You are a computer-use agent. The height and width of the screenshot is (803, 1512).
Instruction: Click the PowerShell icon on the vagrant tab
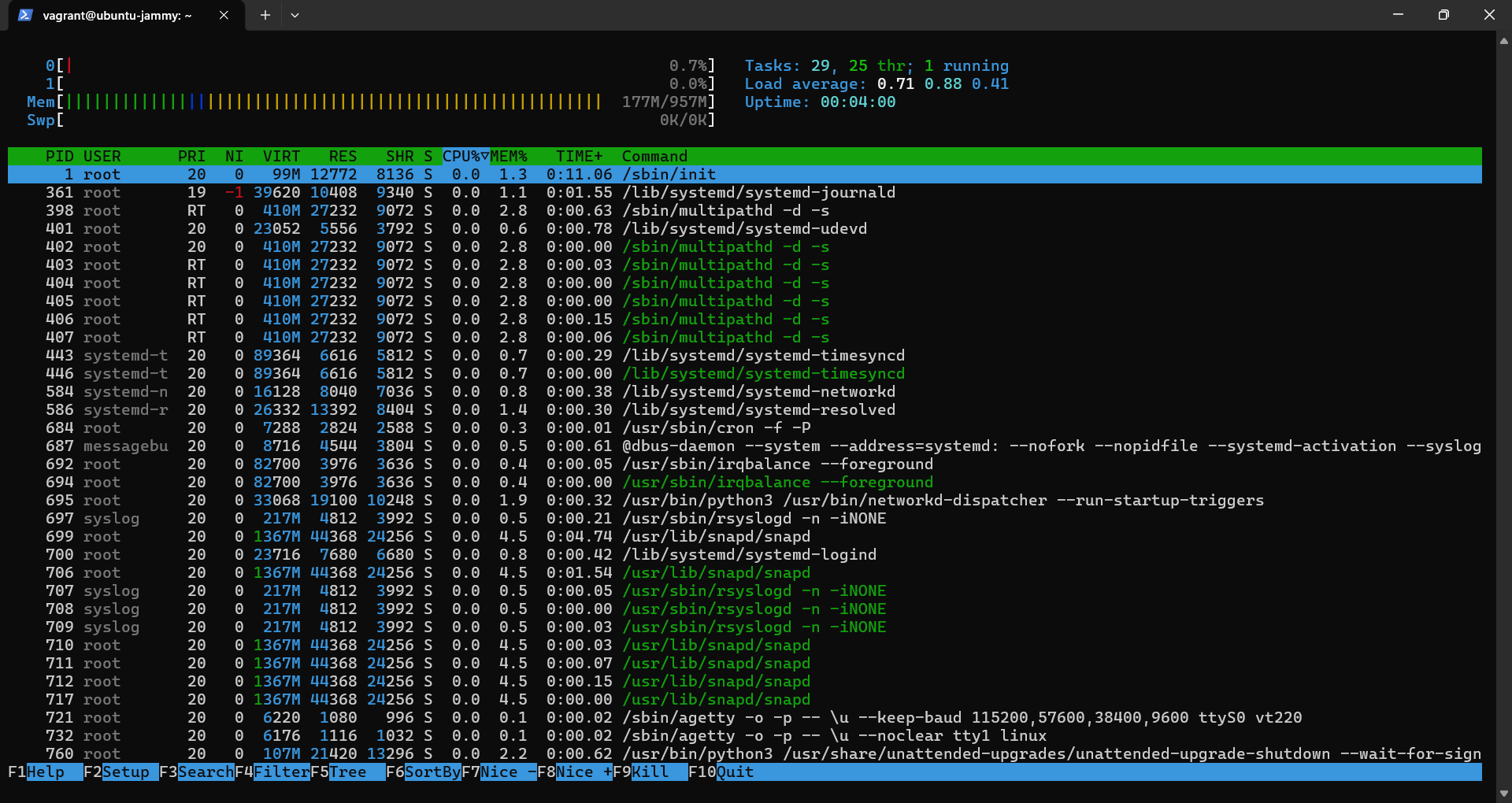[x=26, y=15]
